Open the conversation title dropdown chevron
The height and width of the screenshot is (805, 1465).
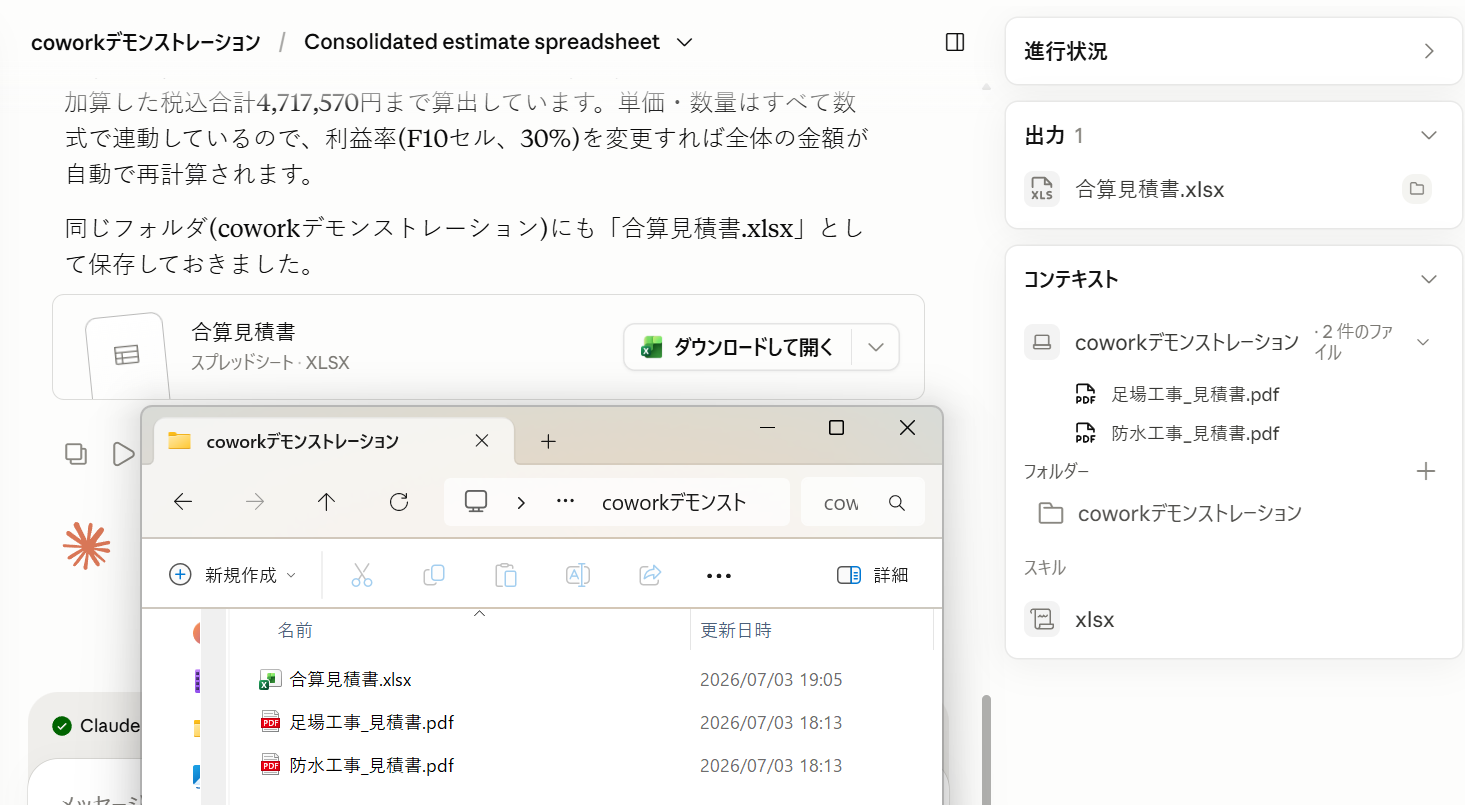(x=684, y=42)
